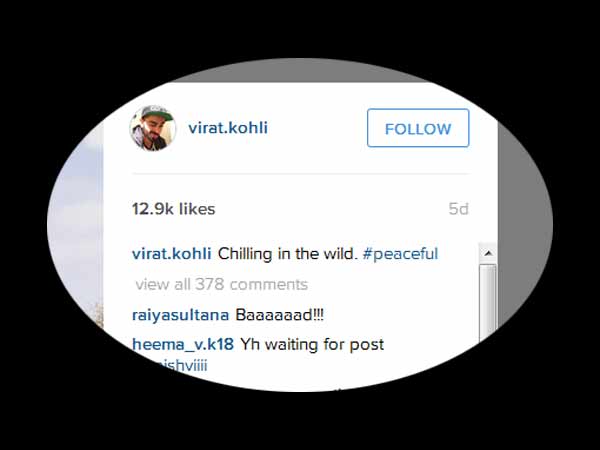Click the comments scrollbar up arrow
600x450 pixels.
(x=488, y=253)
